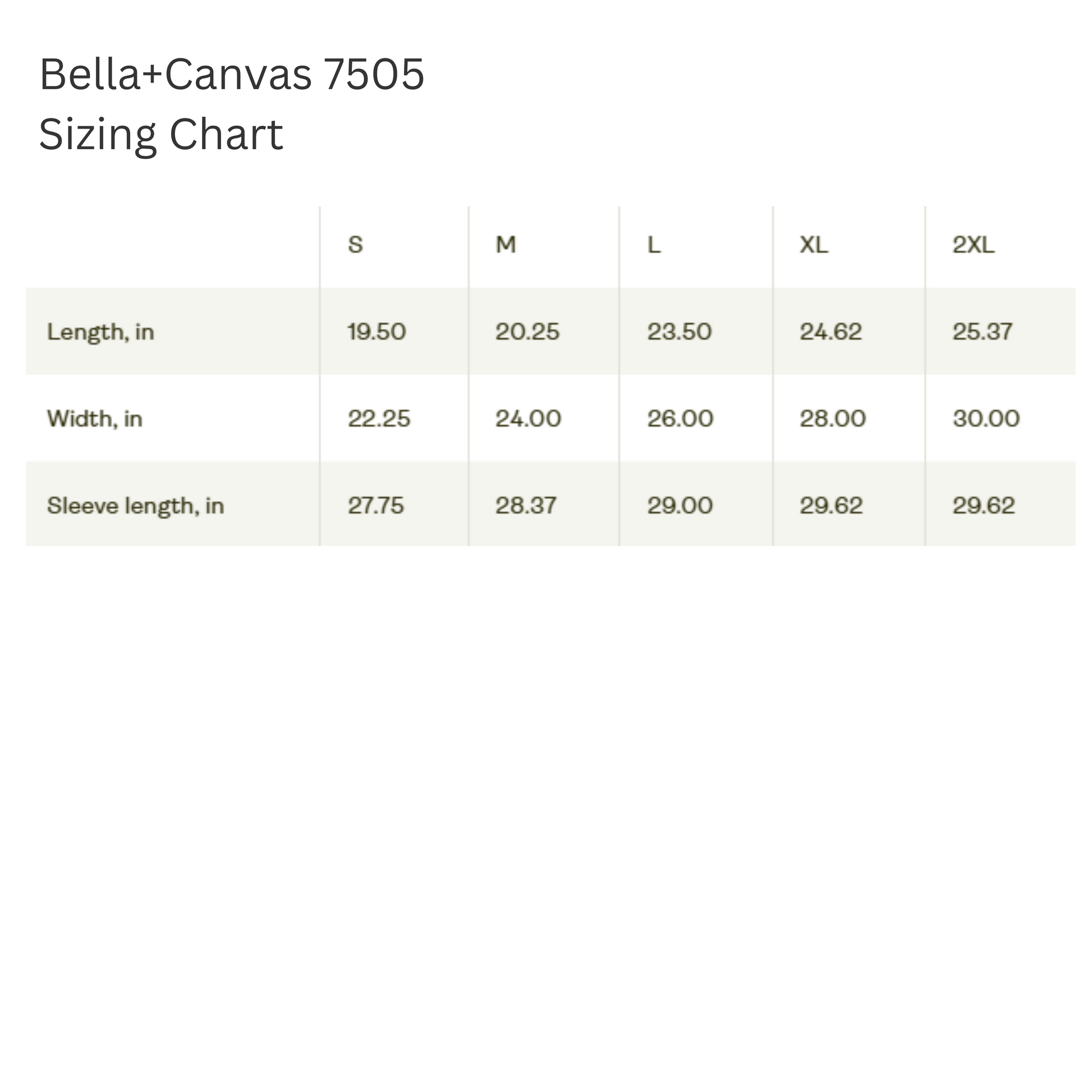
Task: Click the 20.25 length value for M
Action: 527,332
